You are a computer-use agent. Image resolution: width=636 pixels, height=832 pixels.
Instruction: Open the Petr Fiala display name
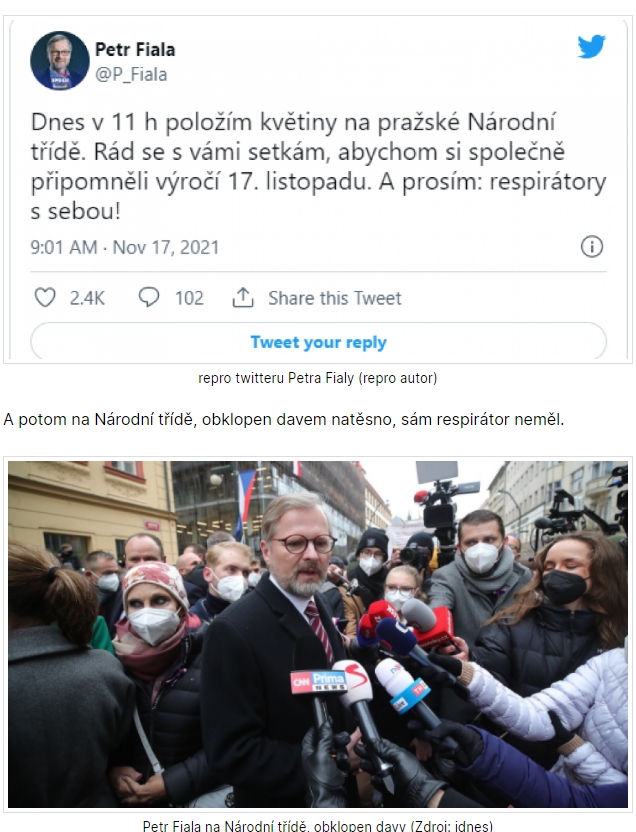pyautogui.click(x=135, y=49)
